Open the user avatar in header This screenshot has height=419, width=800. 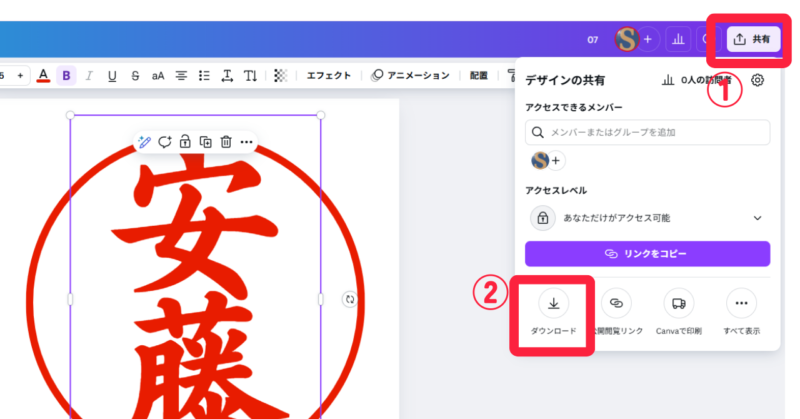click(x=627, y=39)
